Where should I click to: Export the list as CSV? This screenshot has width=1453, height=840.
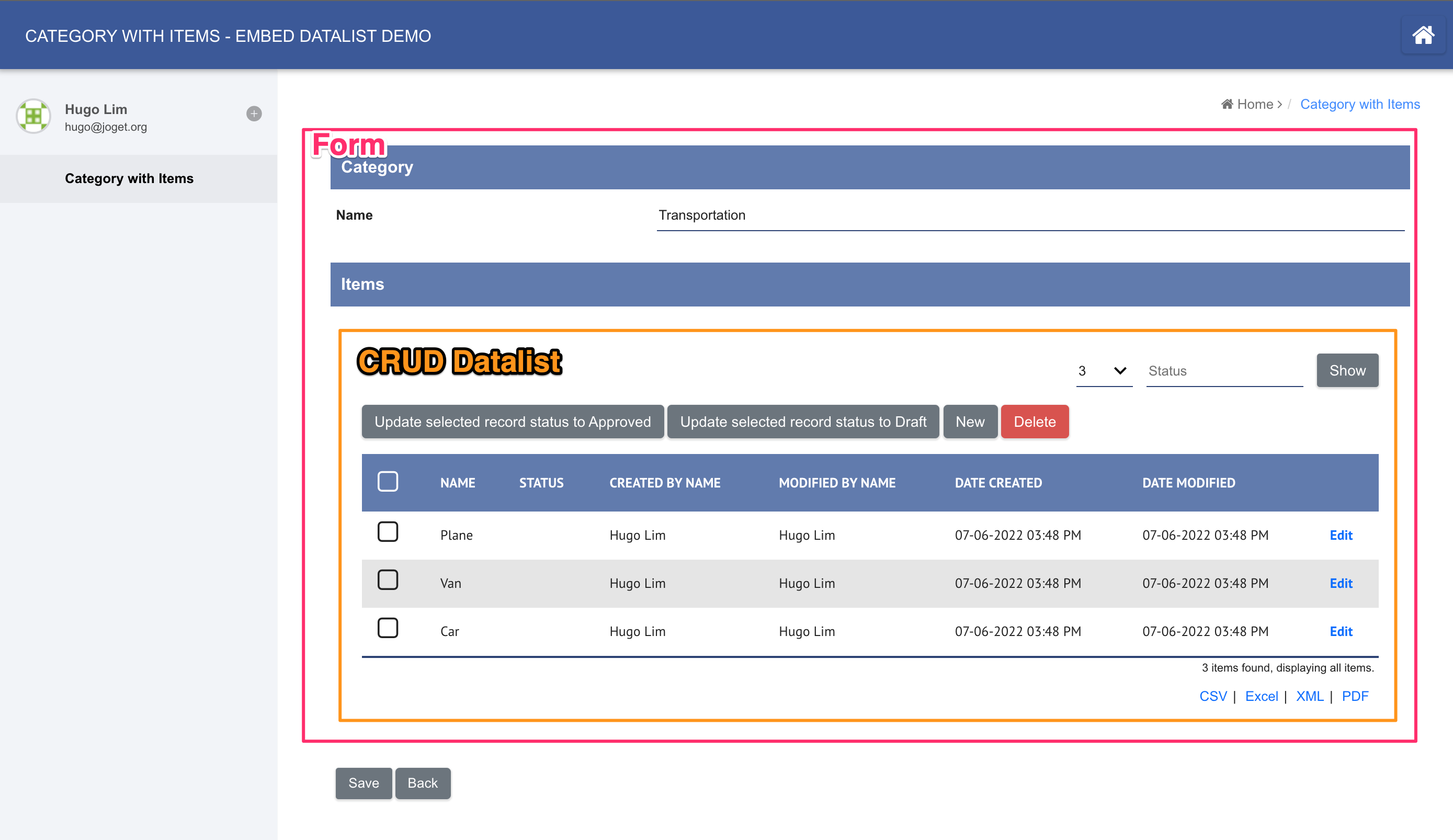[1212, 696]
